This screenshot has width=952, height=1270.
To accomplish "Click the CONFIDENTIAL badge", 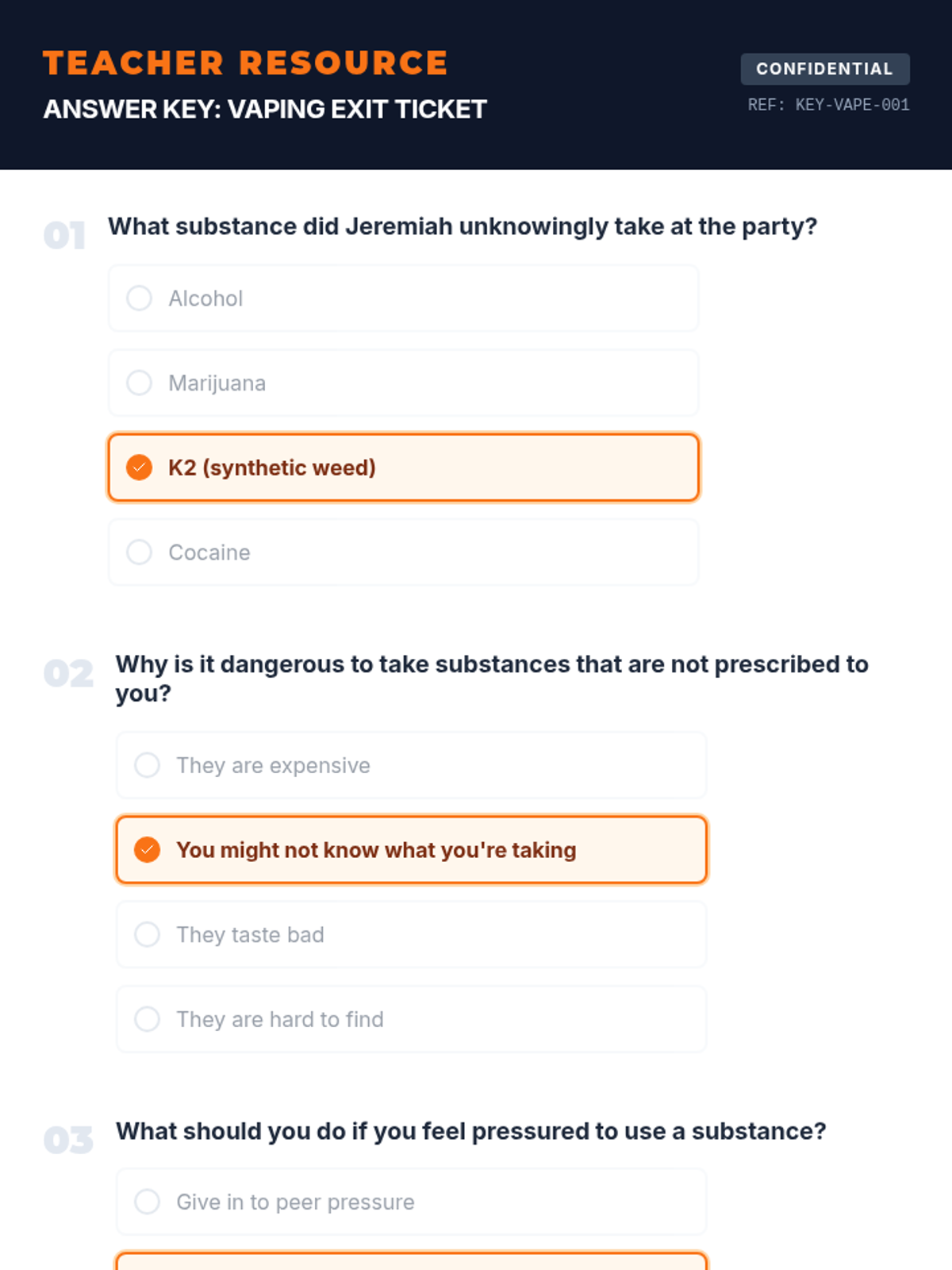I will click(824, 69).
